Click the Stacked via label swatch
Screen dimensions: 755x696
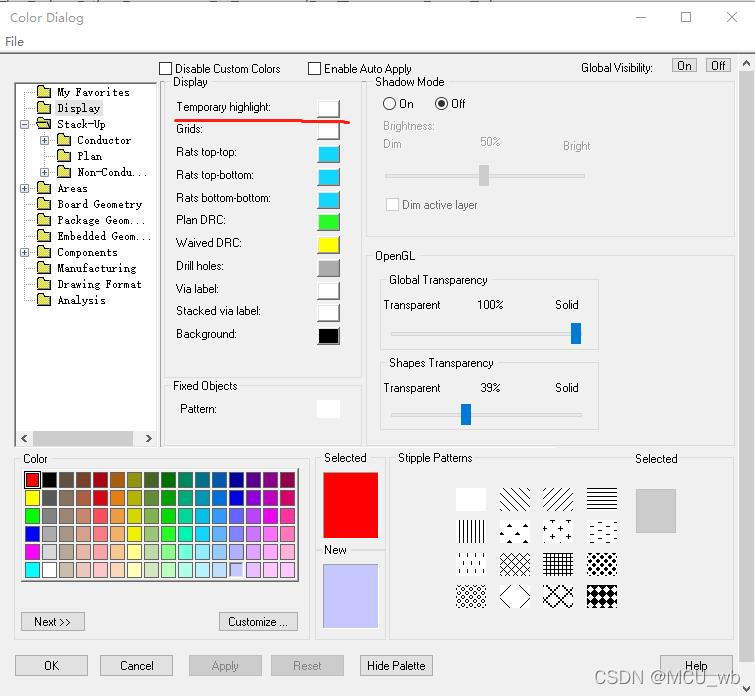329,313
